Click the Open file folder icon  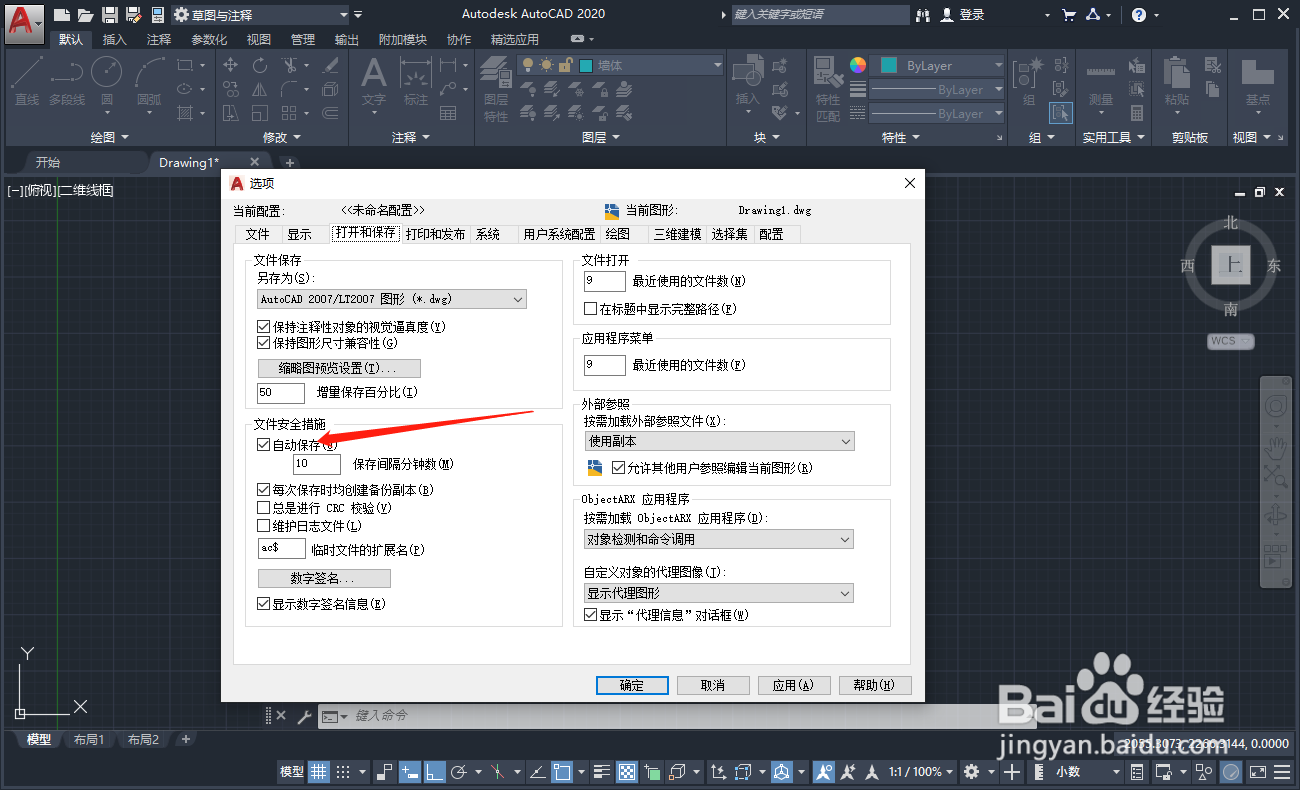(86, 14)
